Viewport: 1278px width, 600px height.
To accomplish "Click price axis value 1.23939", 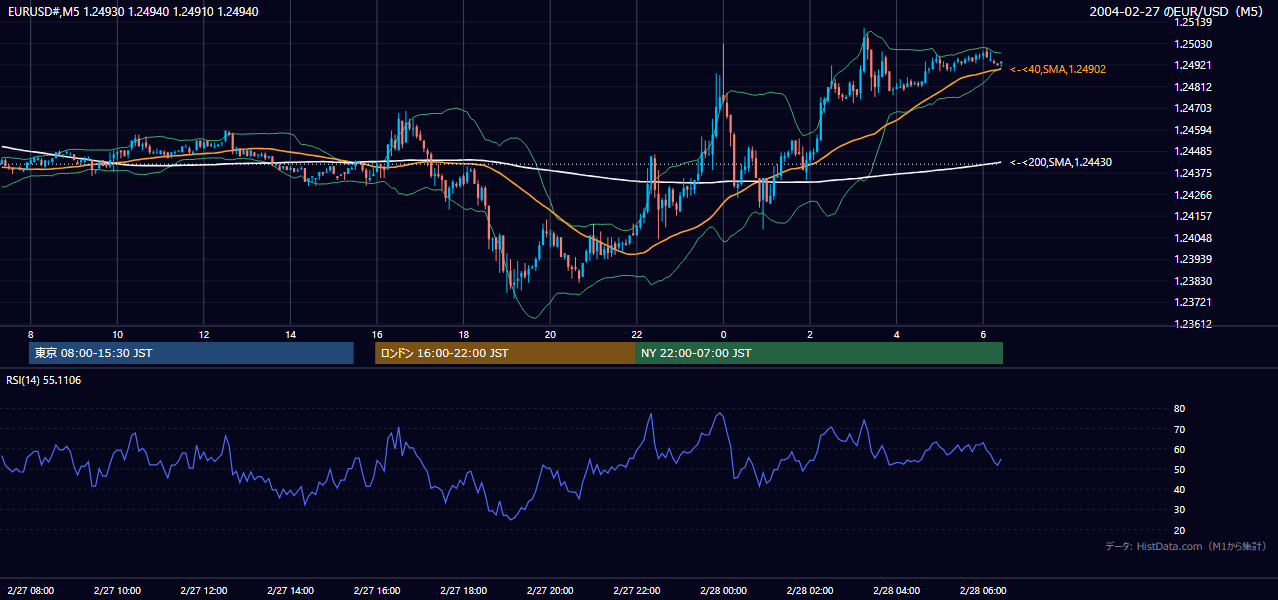I will pyautogui.click(x=1193, y=259).
